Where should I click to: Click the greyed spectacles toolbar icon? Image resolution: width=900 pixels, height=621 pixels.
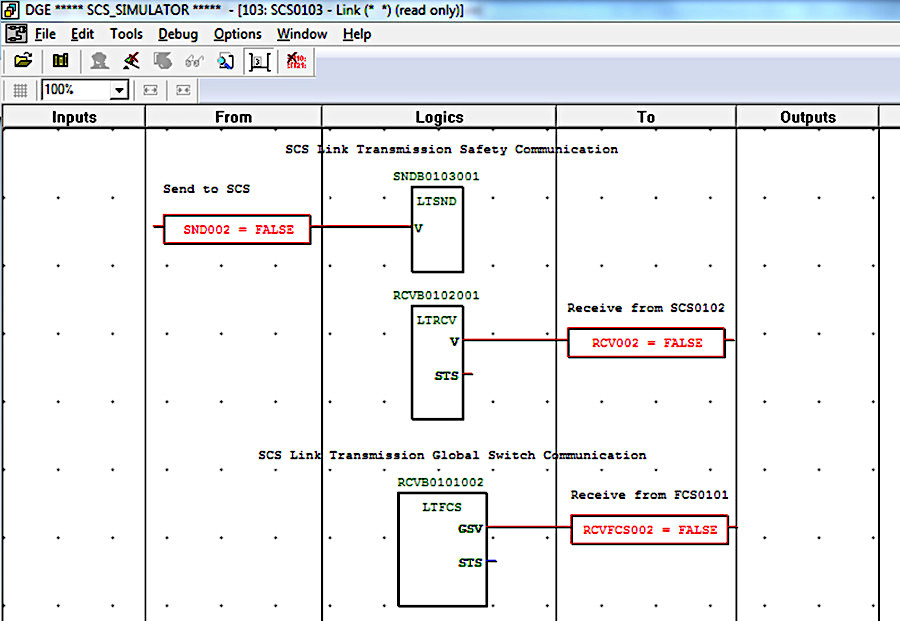[195, 60]
